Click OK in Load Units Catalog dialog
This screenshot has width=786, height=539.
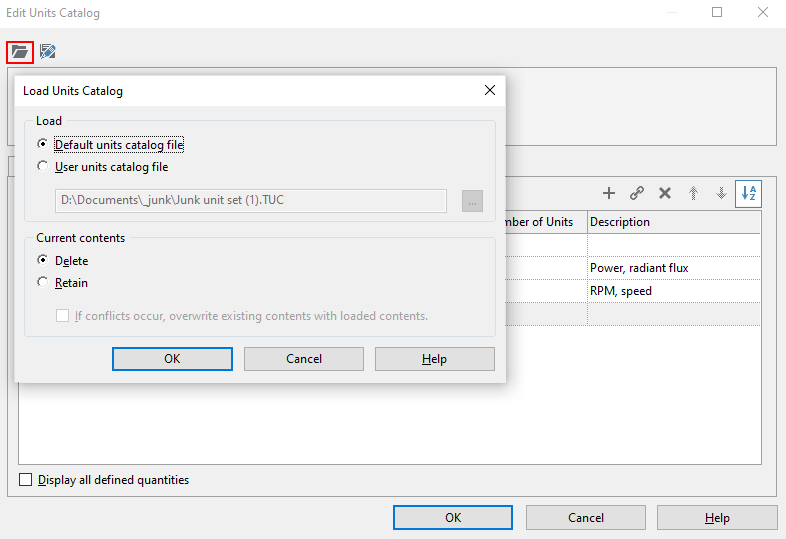pyautogui.click(x=172, y=359)
